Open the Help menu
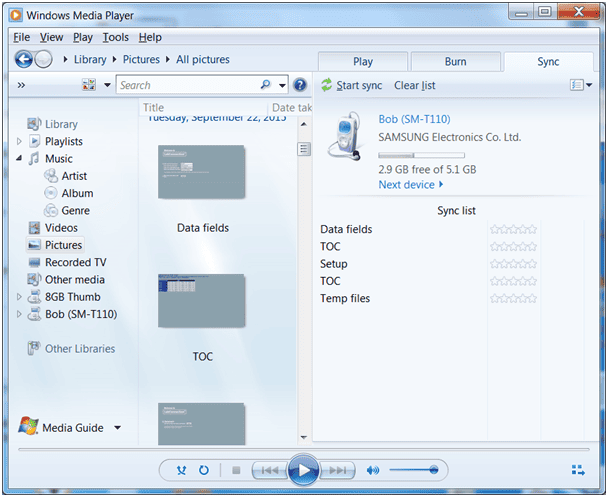This screenshot has width=608, height=497. (150, 37)
